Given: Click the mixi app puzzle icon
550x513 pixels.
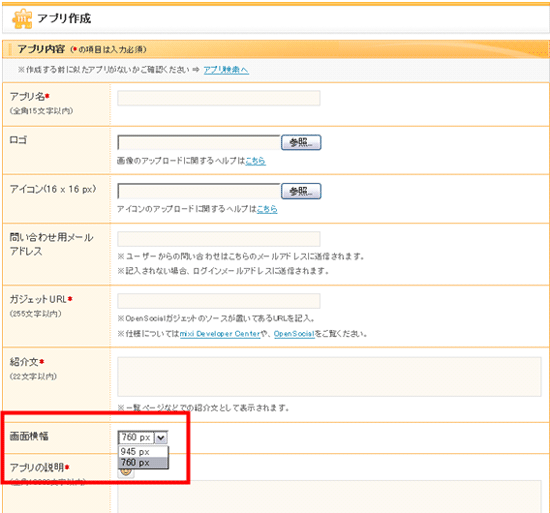Looking at the screenshot, I should coord(22,19).
